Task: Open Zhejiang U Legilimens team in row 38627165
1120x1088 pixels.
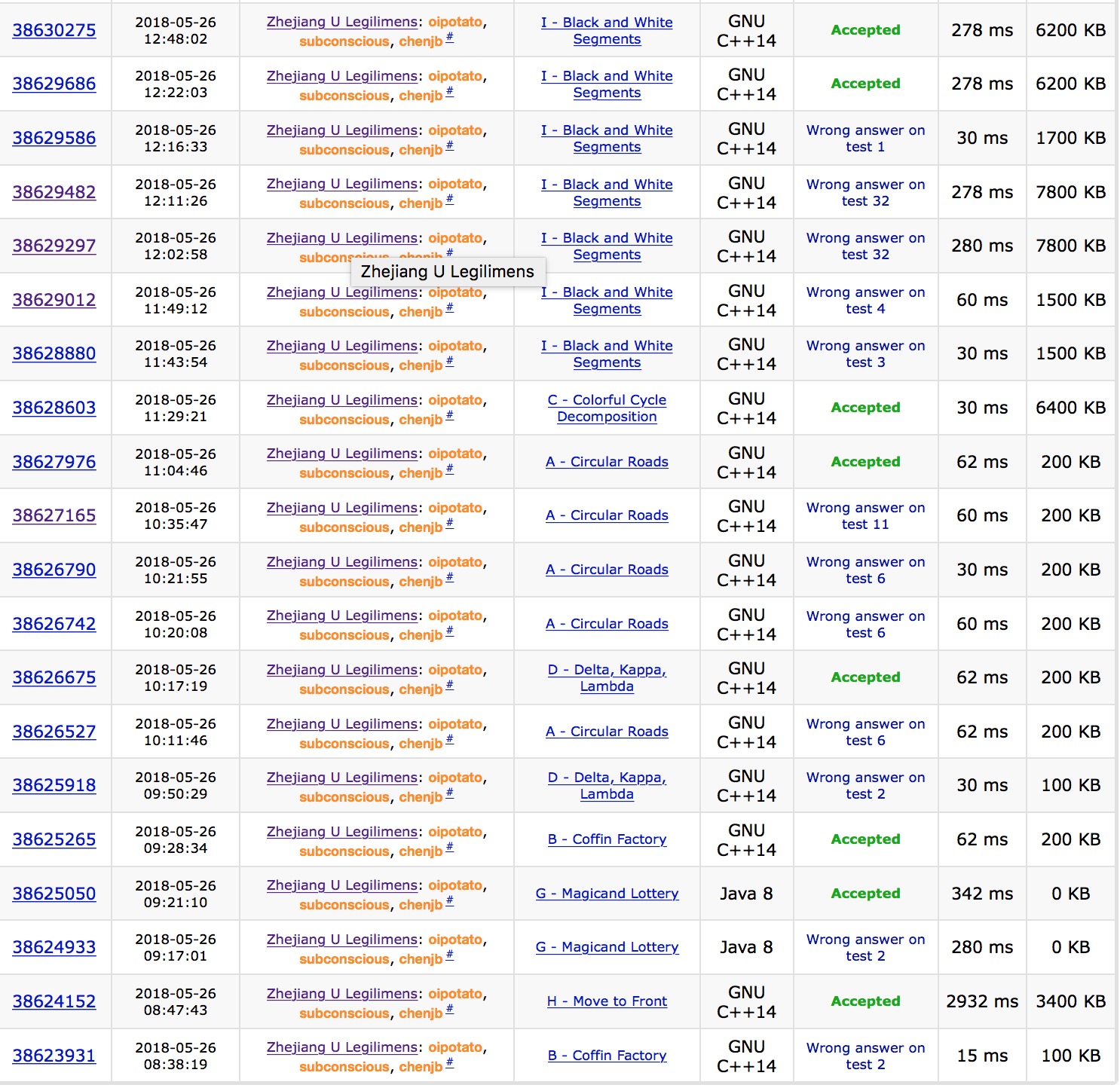Action: pyautogui.click(x=341, y=508)
